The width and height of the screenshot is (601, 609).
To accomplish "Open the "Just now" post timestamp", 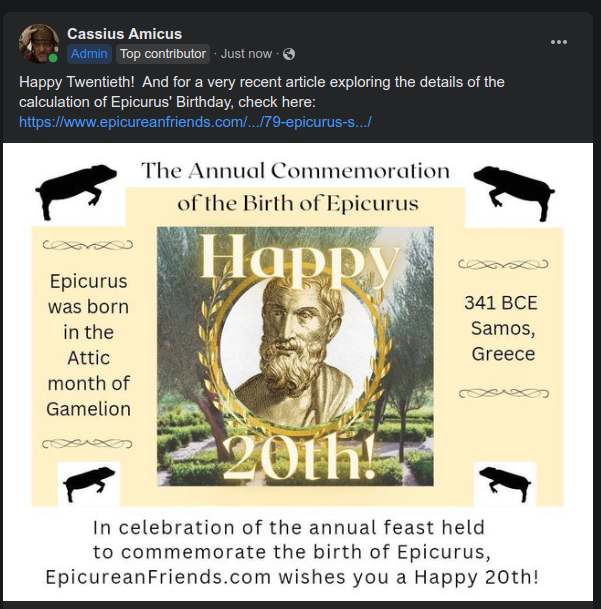I will (246, 54).
